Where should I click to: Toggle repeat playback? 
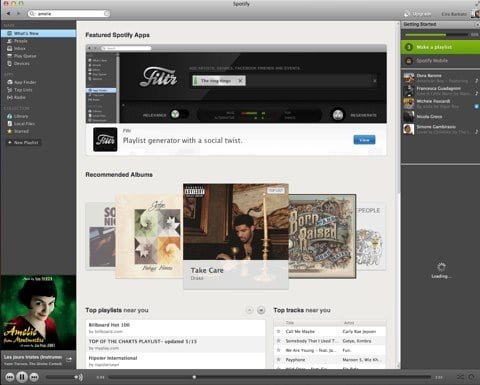tap(471, 377)
